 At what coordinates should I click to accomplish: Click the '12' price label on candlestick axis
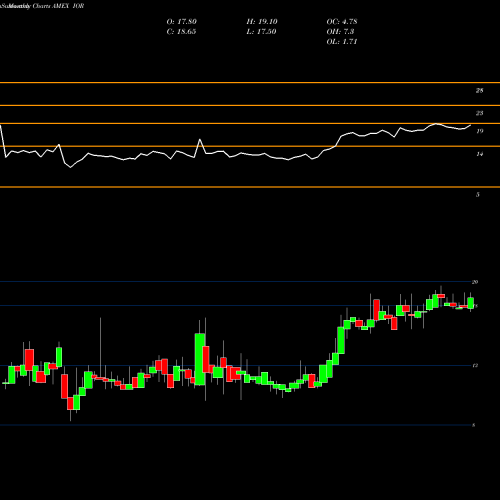pos(475,366)
